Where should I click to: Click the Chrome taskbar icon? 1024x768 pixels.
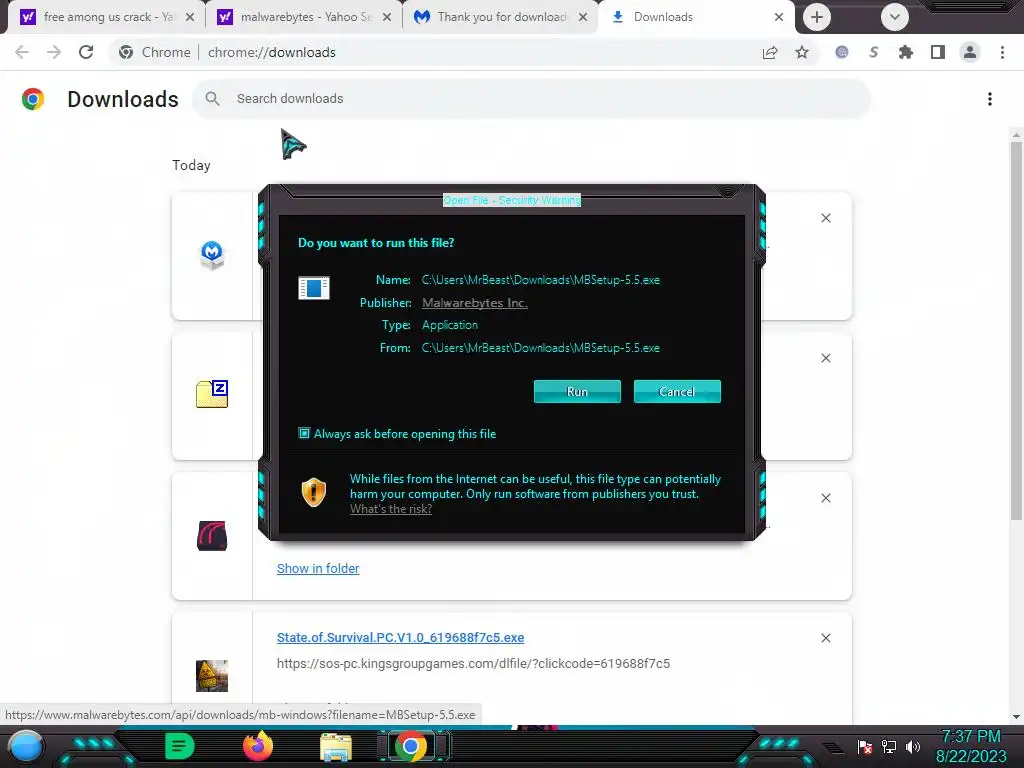point(411,746)
